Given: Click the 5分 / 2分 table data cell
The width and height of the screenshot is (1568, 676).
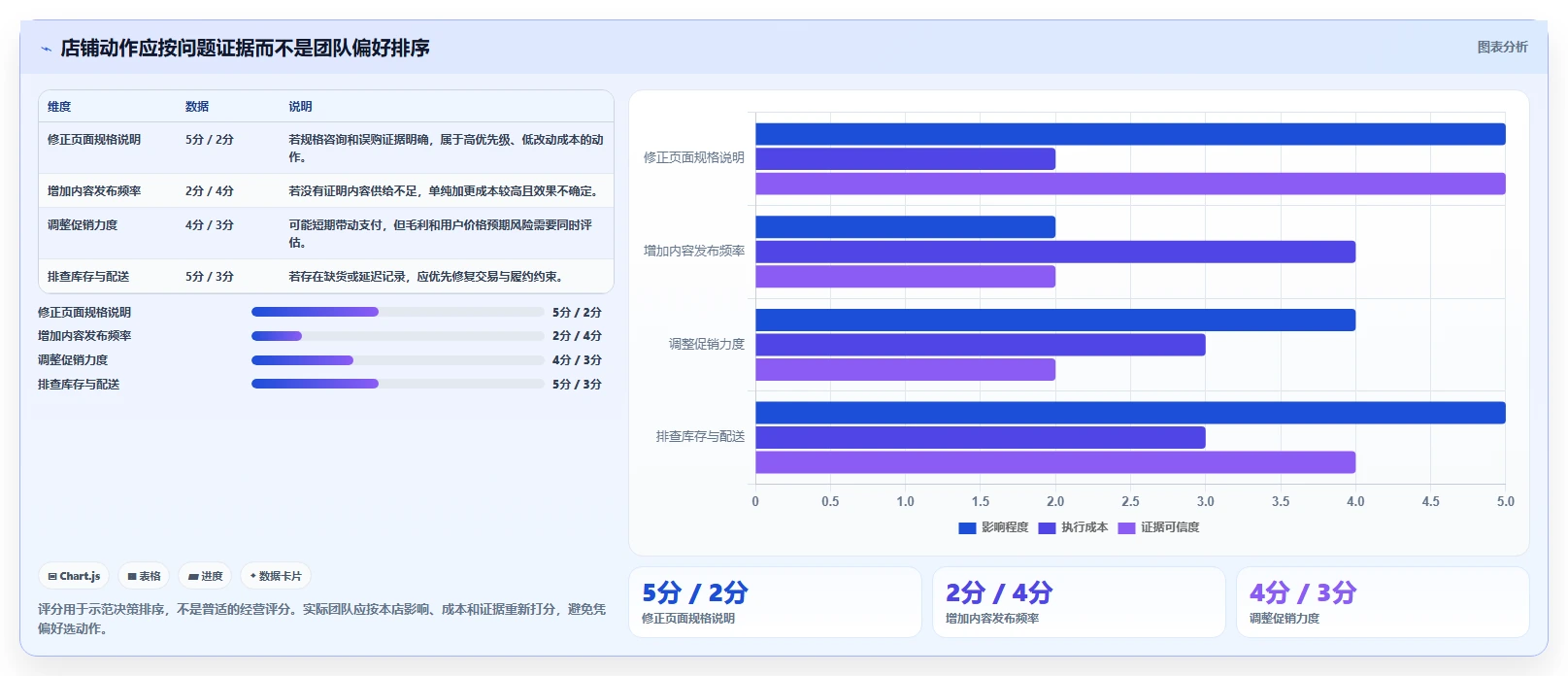Looking at the screenshot, I should tap(210, 140).
